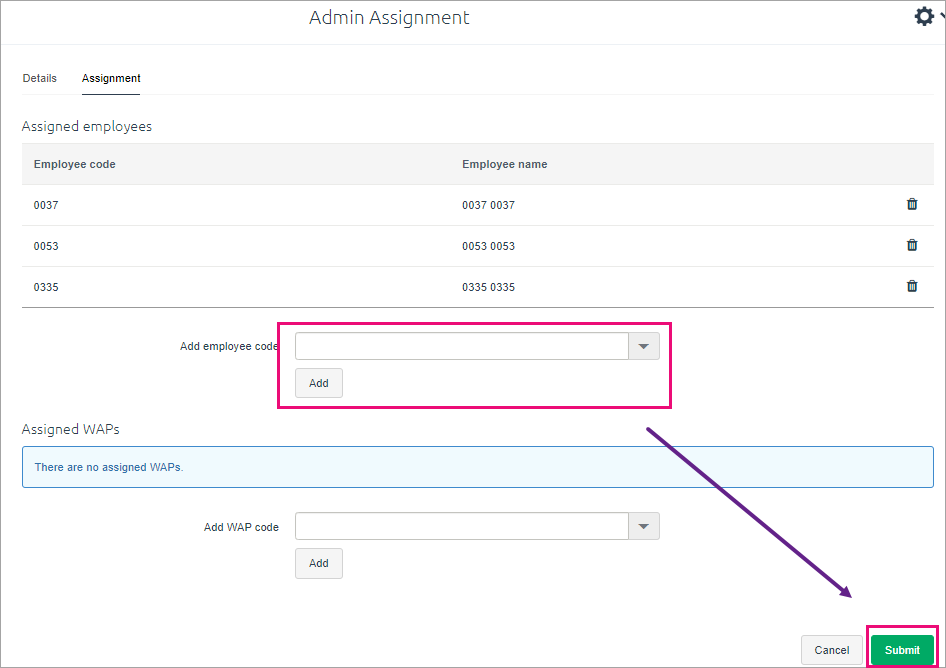946x668 pixels.
Task: Click the no assigned WAPs info message
Action: [x=478, y=467]
